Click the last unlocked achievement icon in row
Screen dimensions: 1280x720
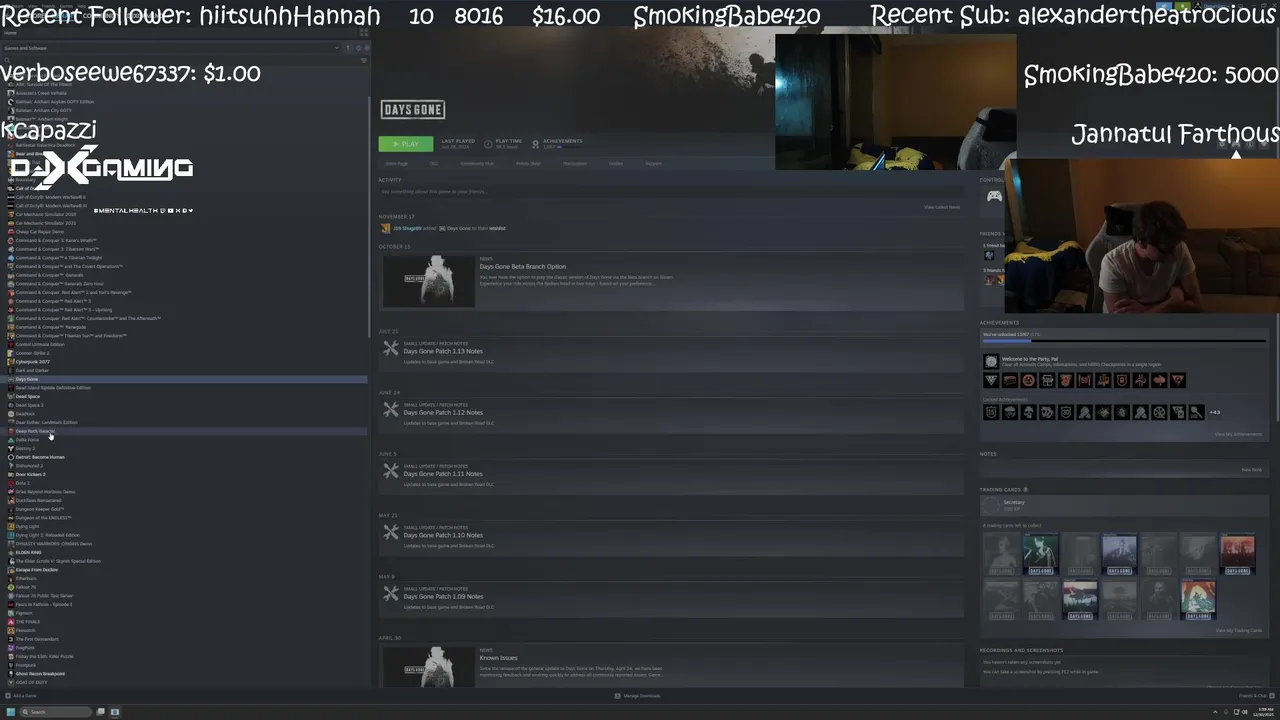(x=1177, y=380)
